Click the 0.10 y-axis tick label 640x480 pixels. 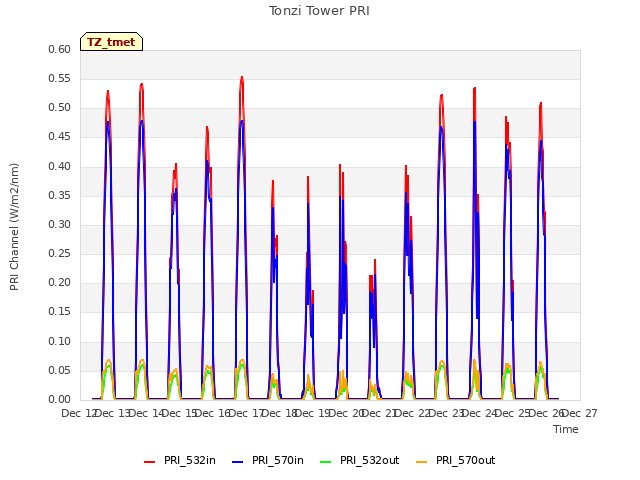pyautogui.click(x=59, y=341)
